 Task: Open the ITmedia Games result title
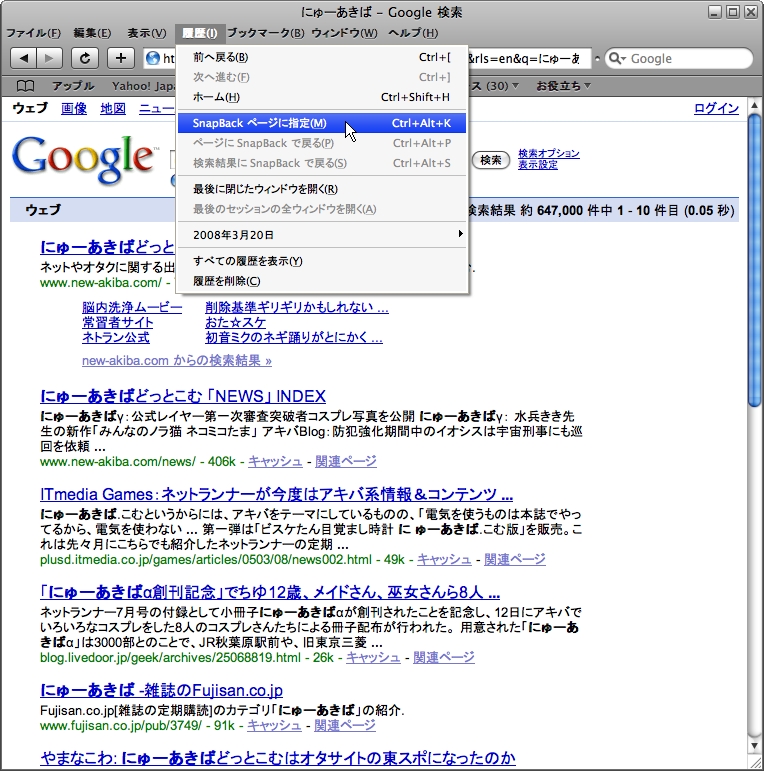click(x=276, y=494)
